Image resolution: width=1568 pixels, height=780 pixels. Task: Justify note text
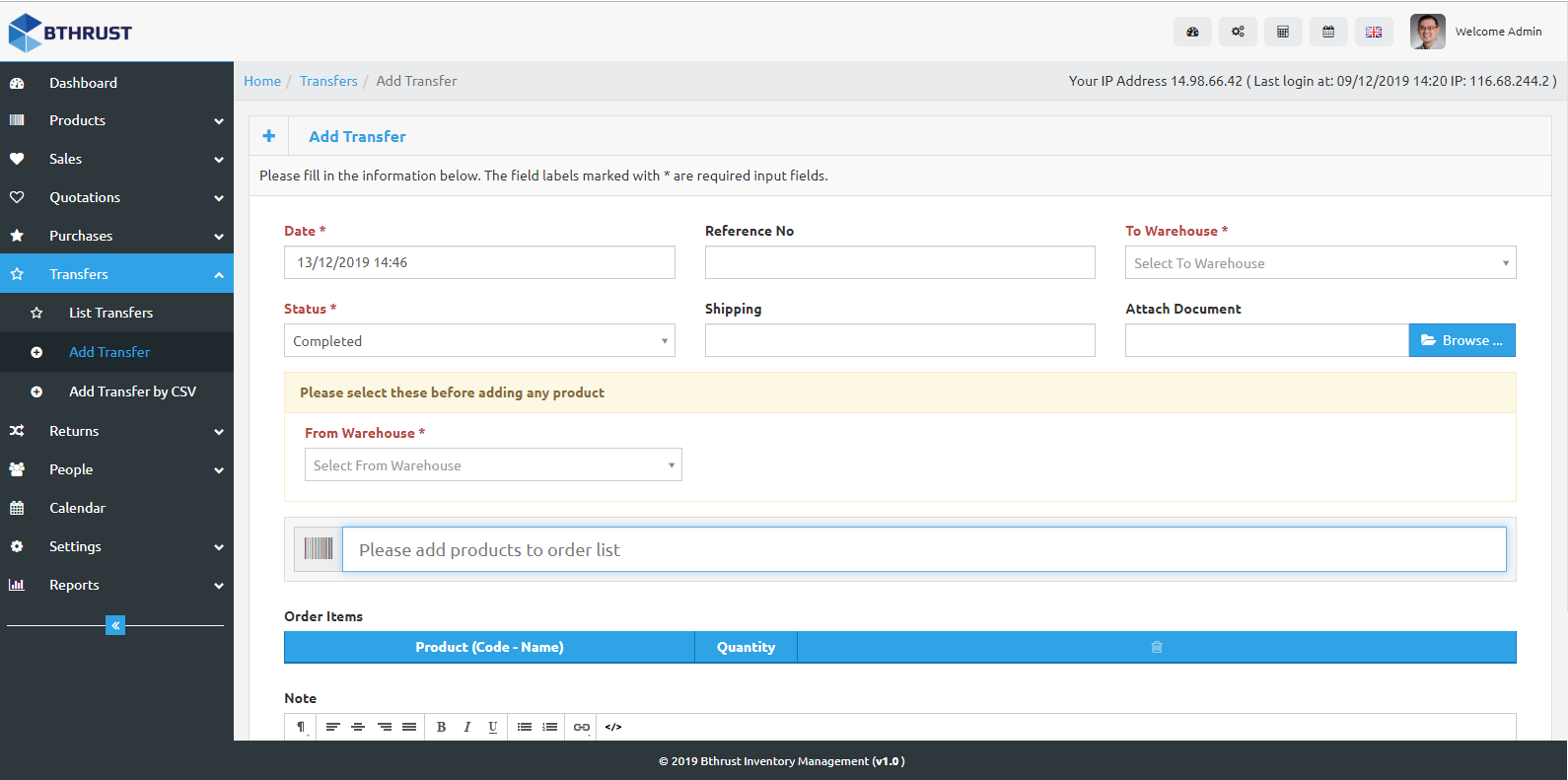(x=409, y=727)
